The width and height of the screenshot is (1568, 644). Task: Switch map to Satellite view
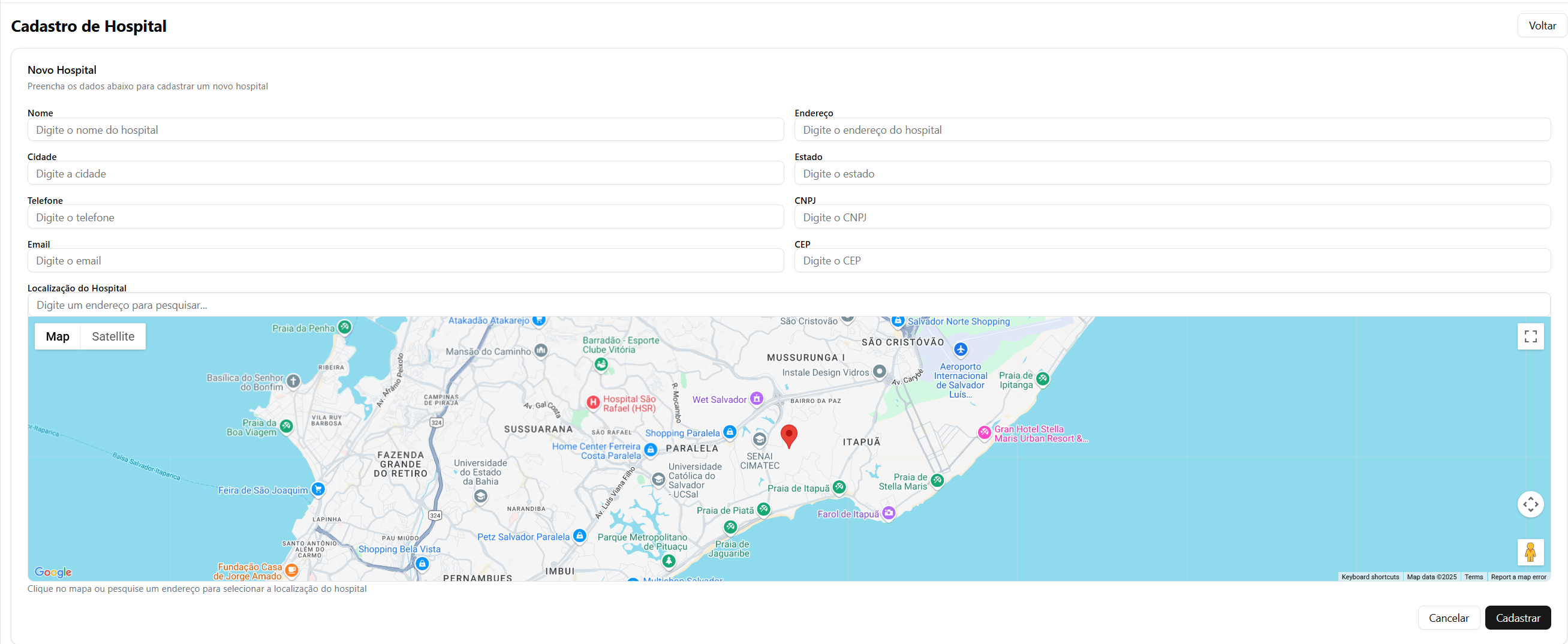(x=113, y=336)
